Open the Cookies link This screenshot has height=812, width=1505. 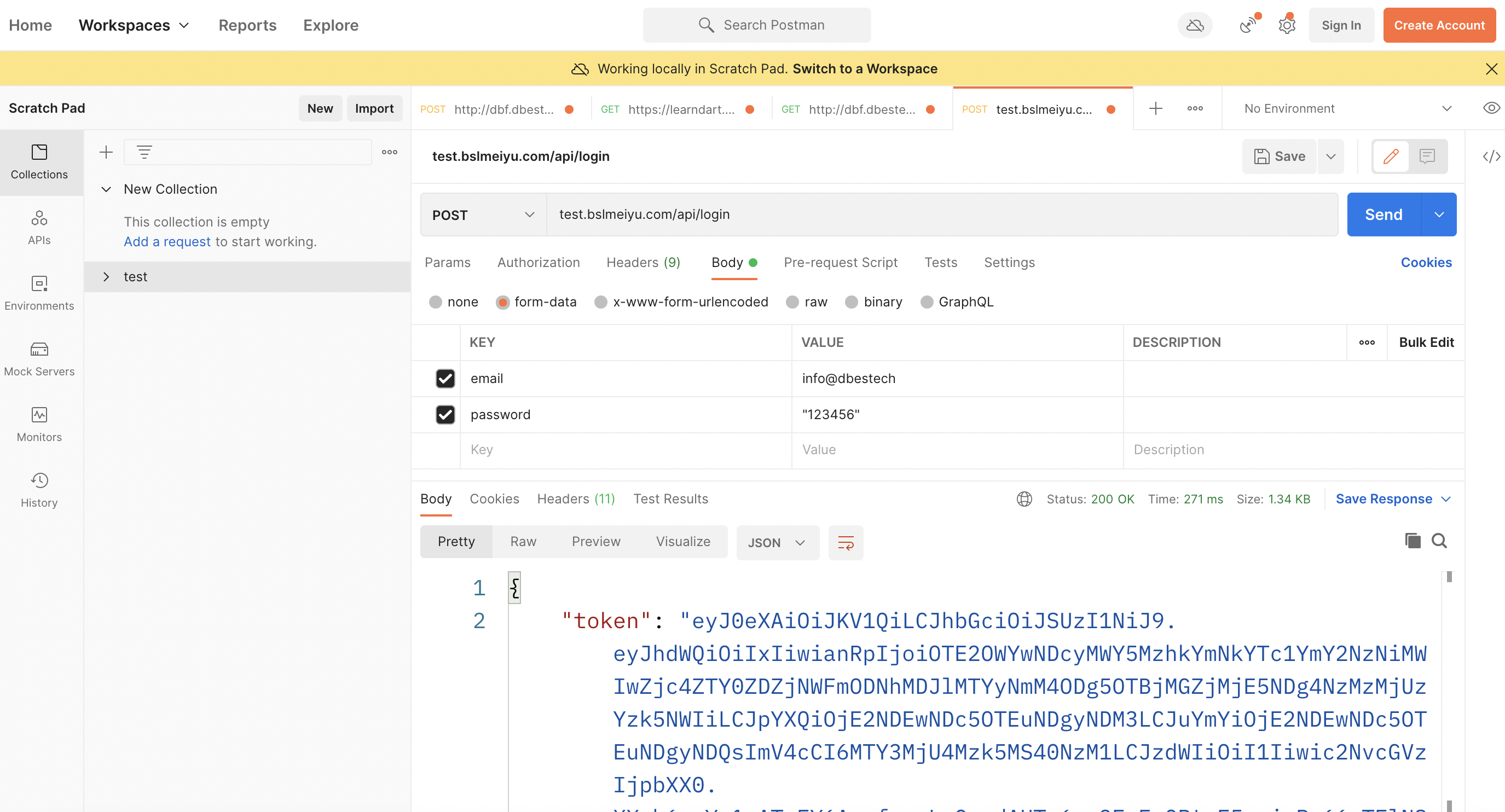coord(1426,263)
